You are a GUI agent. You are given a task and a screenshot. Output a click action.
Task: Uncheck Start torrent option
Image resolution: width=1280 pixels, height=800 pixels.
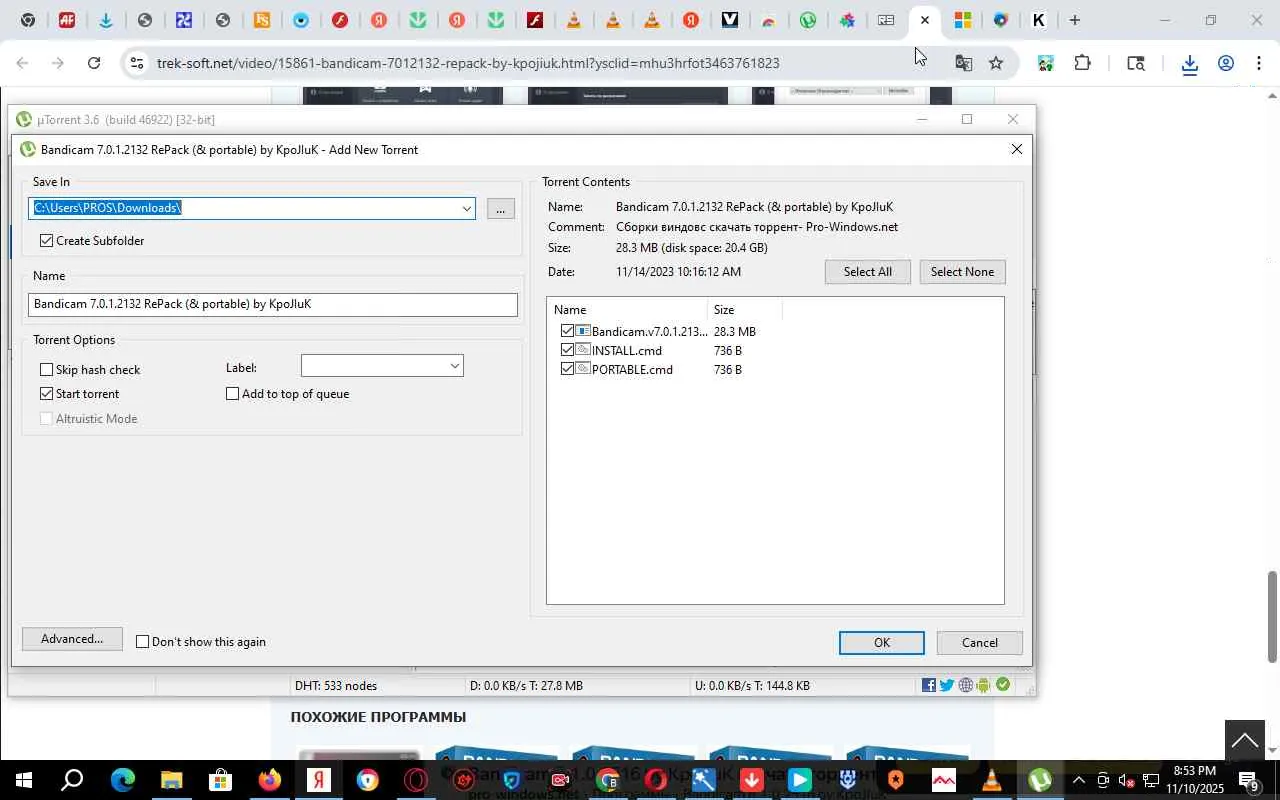coord(46,394)
